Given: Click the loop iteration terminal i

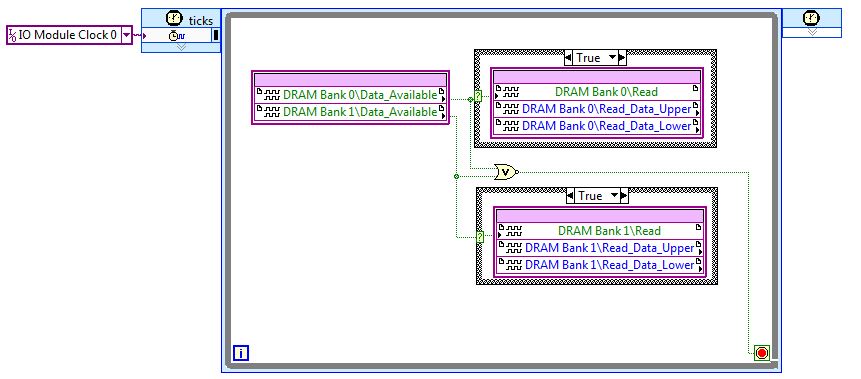Looking at the screenshot, I should click(241, 353).
